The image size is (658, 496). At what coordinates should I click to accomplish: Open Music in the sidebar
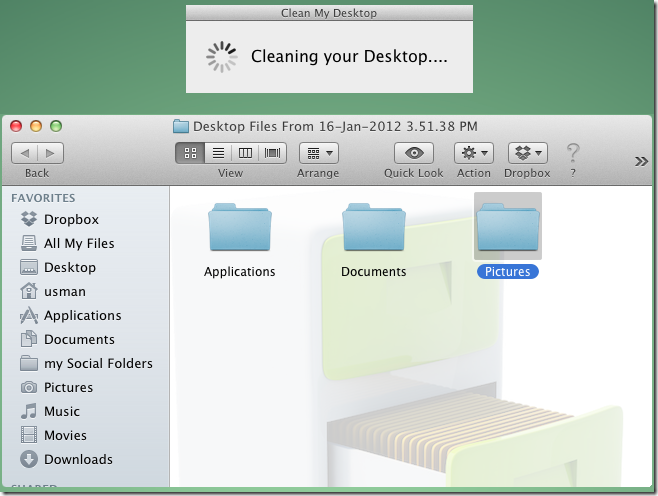[x=85, y=411]
